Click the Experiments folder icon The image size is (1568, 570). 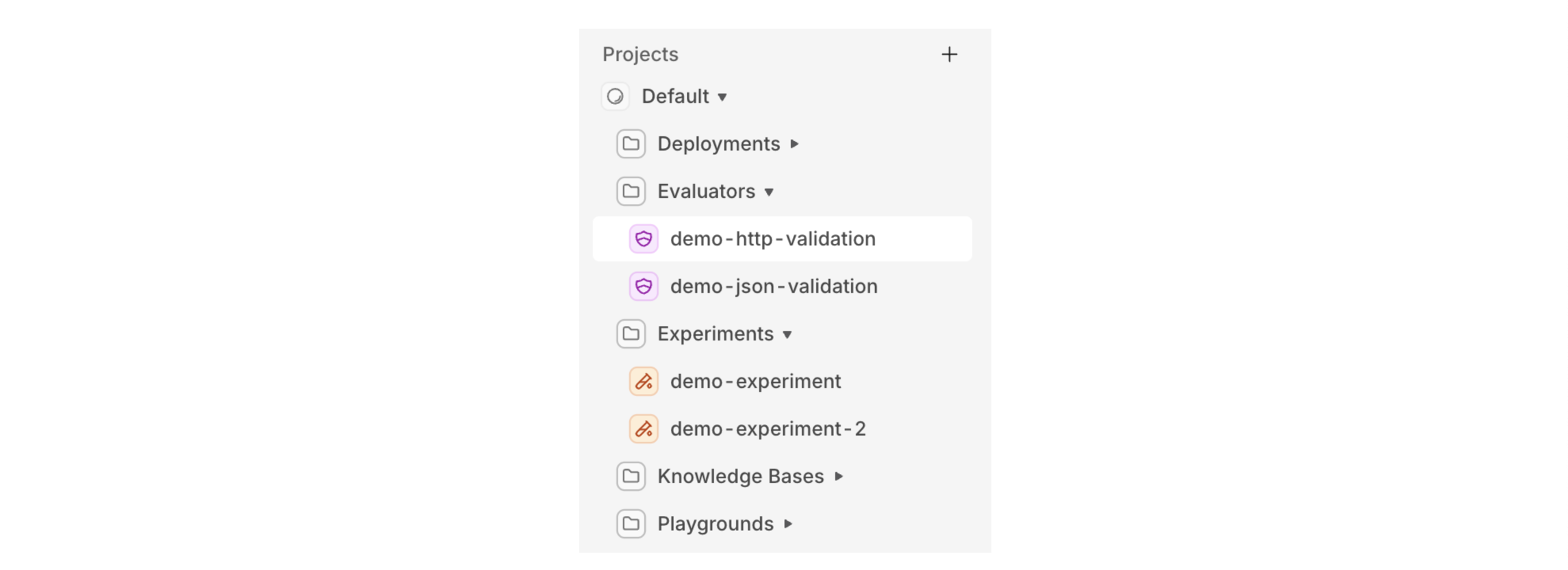click(x=631, y=334)
